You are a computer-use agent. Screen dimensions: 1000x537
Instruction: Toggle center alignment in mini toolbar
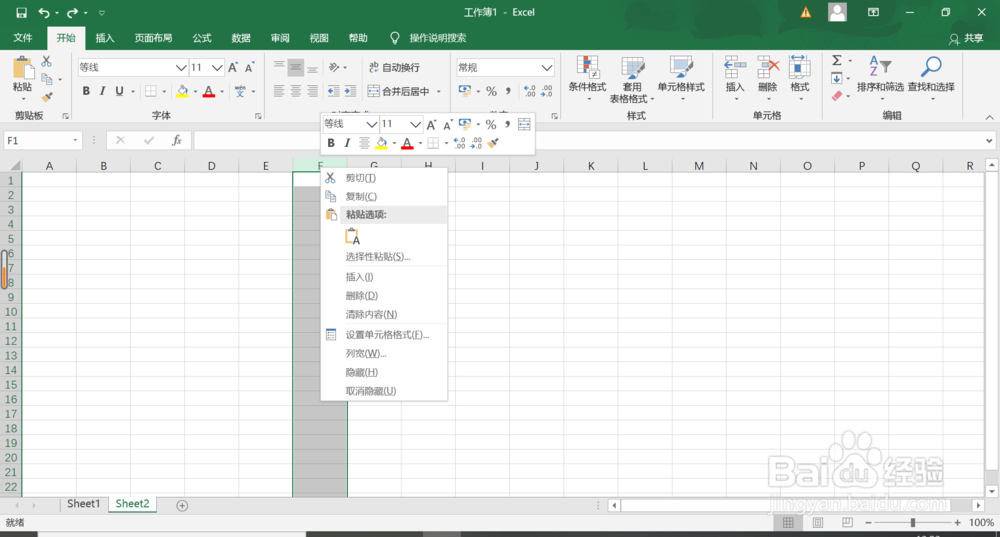point(364,143)
